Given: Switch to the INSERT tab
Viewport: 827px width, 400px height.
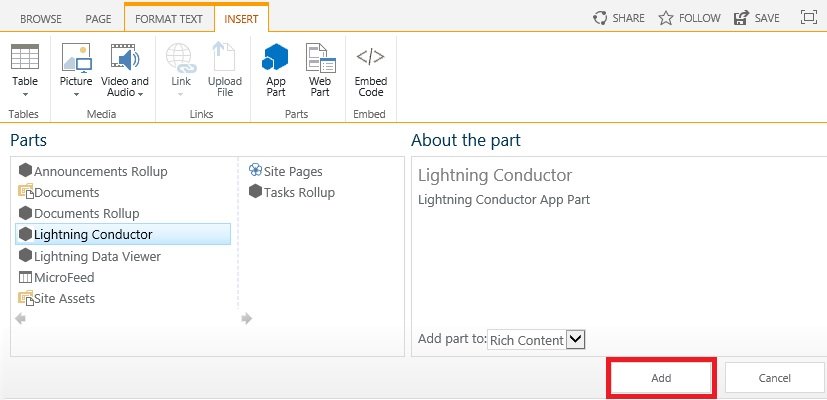Looking at the screenshot, I should [x=241, y=19].
